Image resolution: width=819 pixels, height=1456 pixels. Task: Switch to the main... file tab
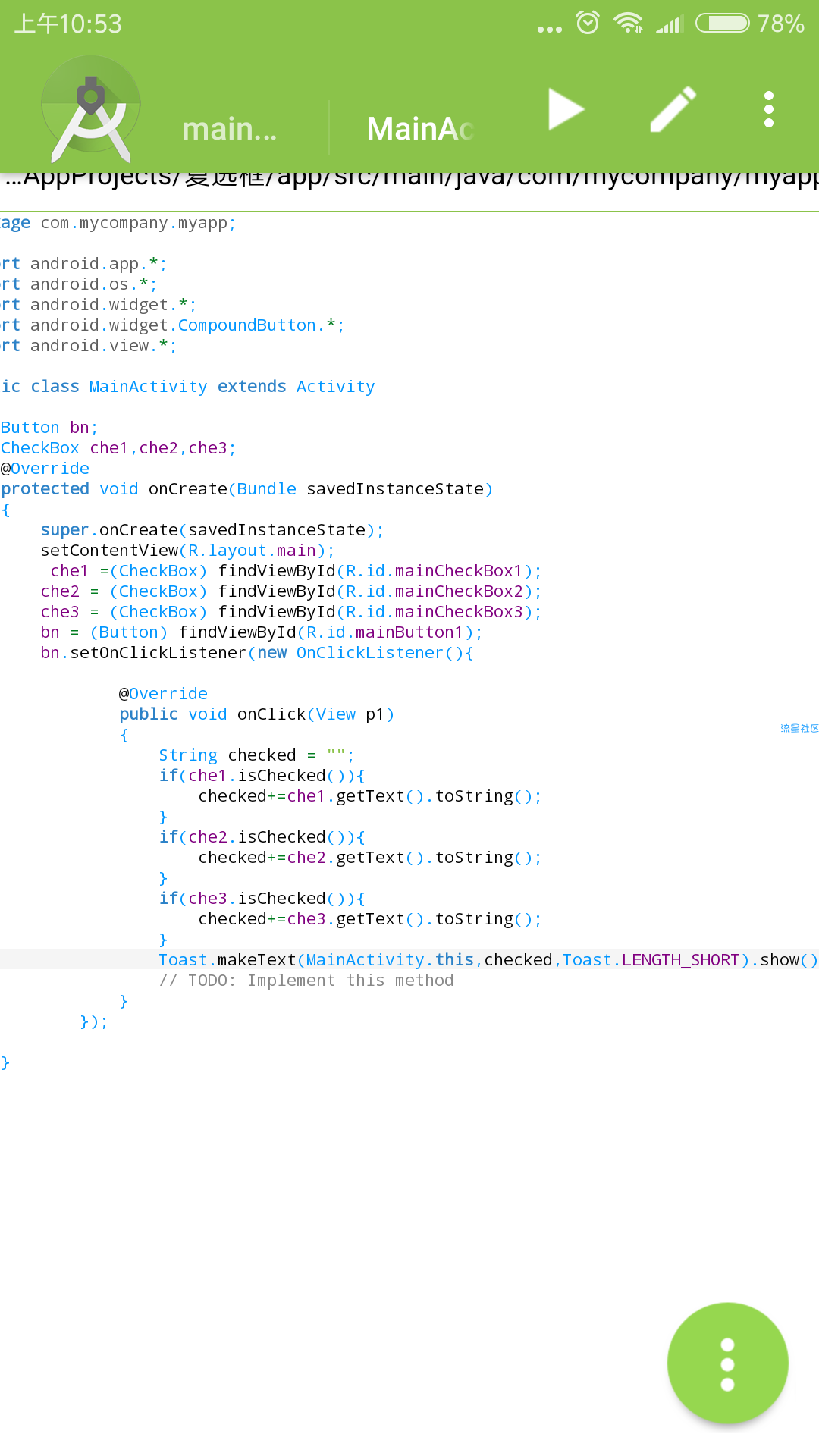point(229,129)
